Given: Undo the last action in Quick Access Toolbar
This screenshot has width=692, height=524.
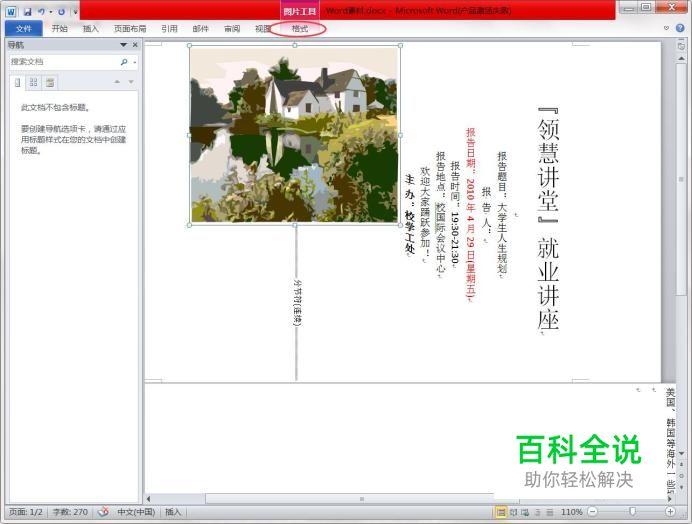Looking at the screenshot, I should [41, 12].
